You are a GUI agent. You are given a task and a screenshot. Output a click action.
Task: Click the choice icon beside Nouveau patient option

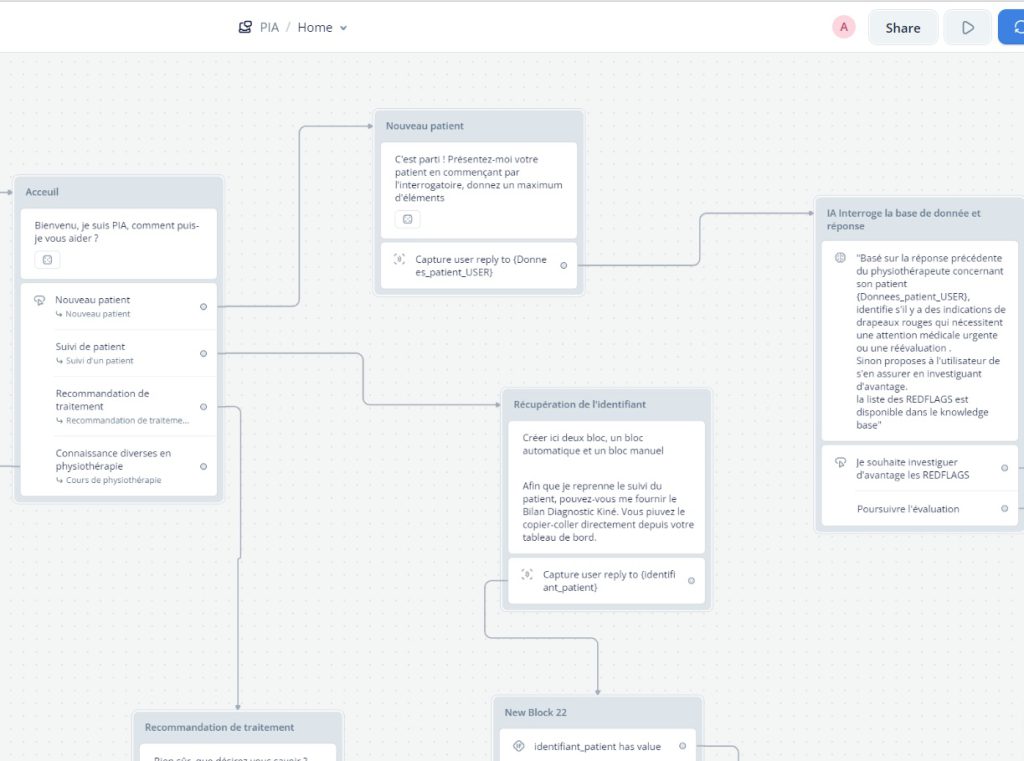pos(39,300)
